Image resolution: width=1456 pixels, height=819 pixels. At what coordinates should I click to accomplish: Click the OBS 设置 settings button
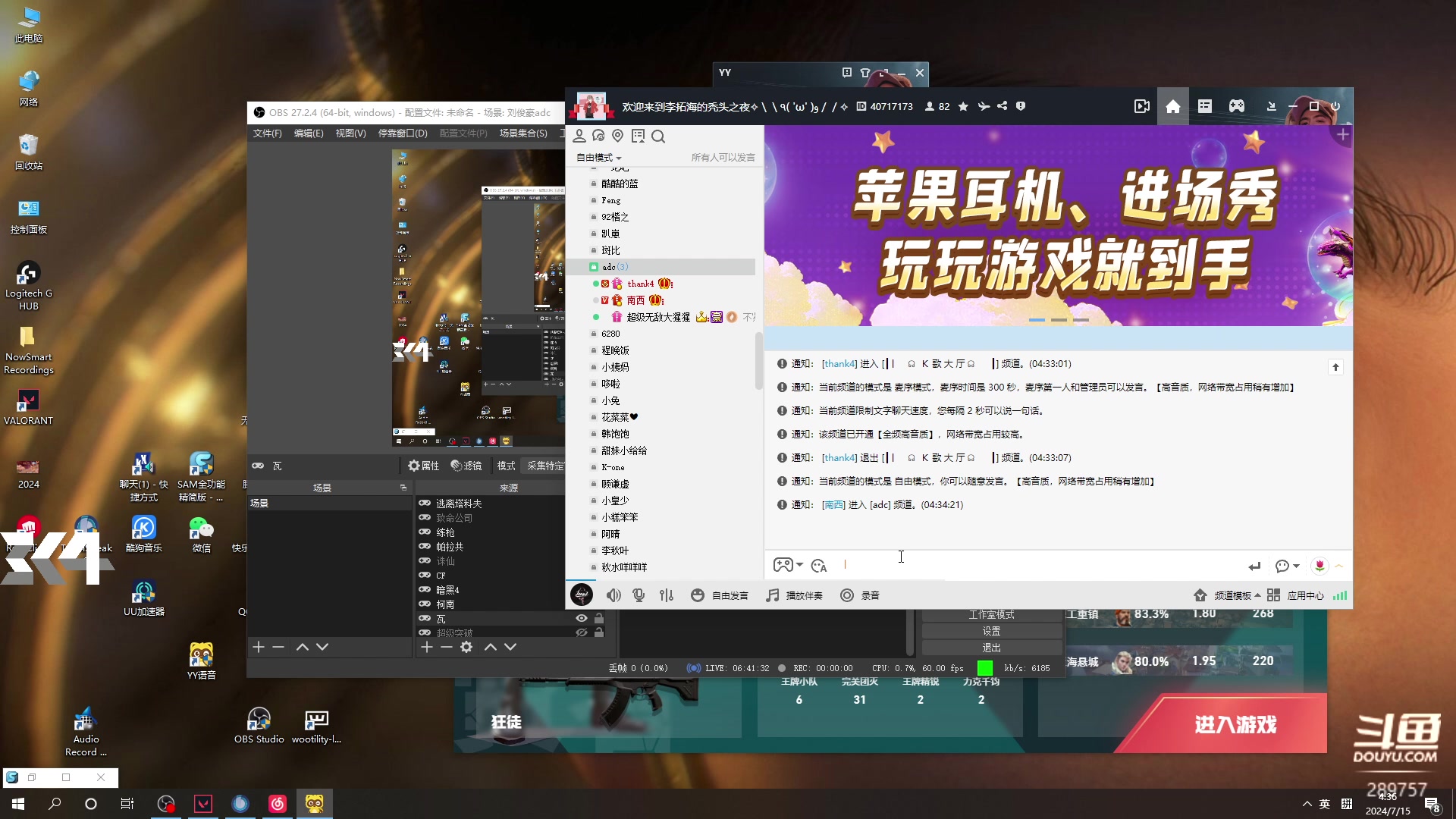[991, 631]
